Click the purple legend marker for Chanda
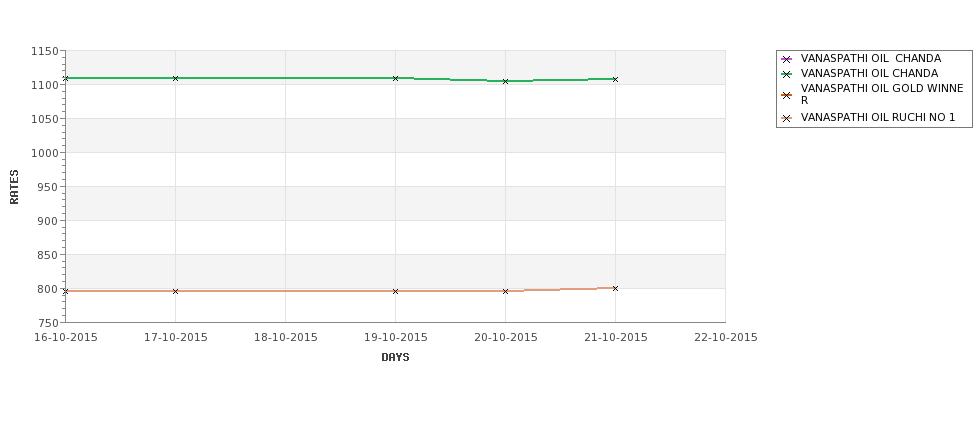This screenshot has height=429, width=975. click(787, 59)
